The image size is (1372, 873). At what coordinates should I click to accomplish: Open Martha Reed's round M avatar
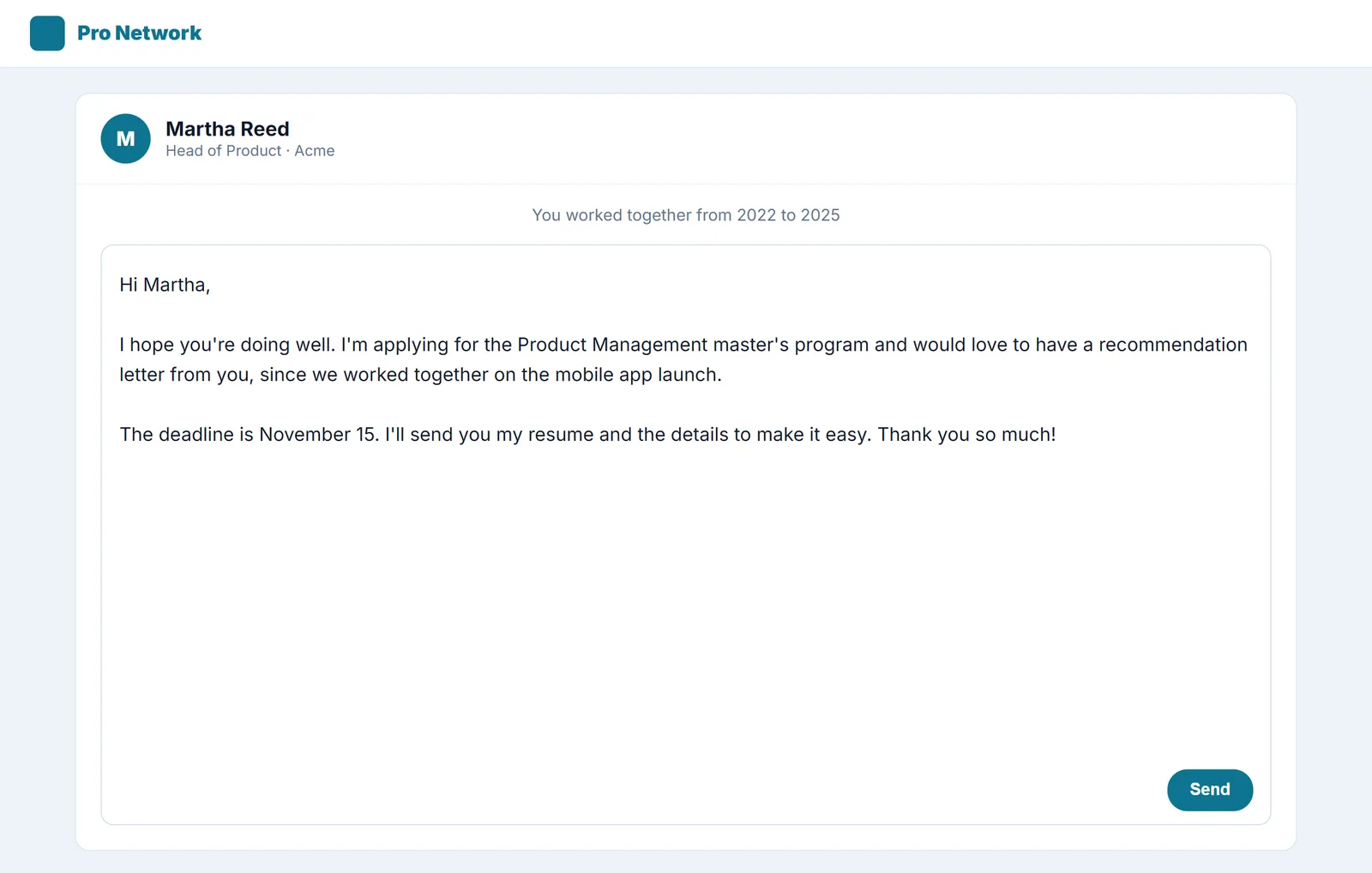125,139
